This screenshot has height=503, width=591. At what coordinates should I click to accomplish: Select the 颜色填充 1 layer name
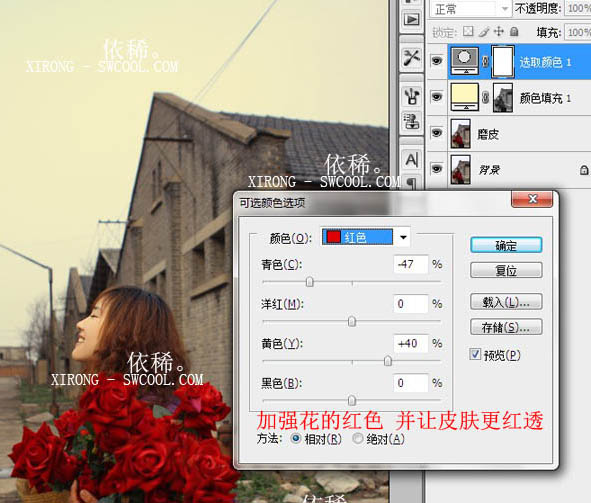click(x=545, y=98)
